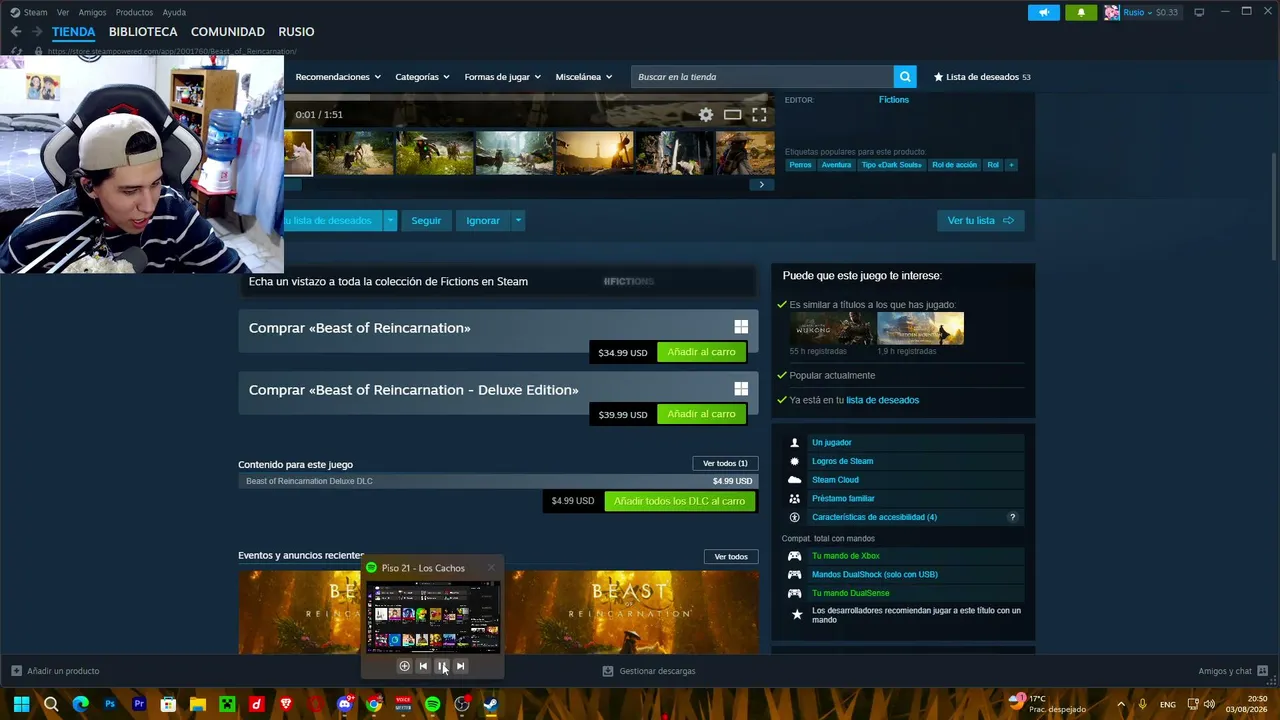Add Beast of Reincarnation $34.99 to cart
The height and width of the screenshot is (720, 1280).
tap(701, 352)
